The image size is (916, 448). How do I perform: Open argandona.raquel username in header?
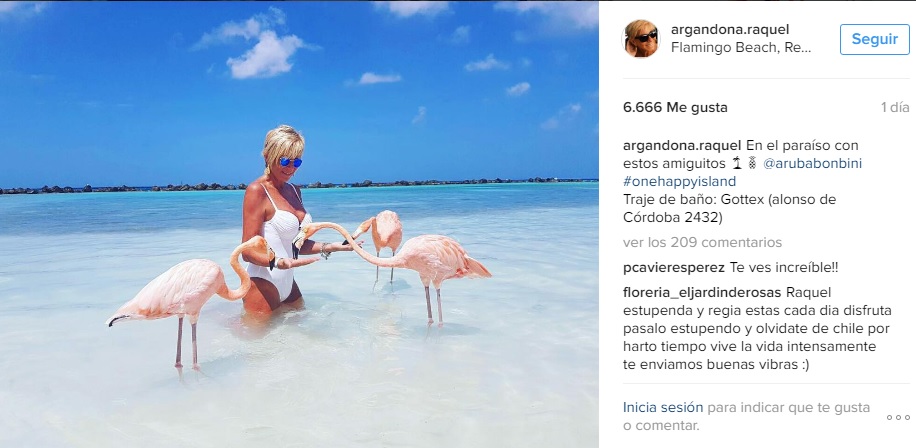point(730,29)
